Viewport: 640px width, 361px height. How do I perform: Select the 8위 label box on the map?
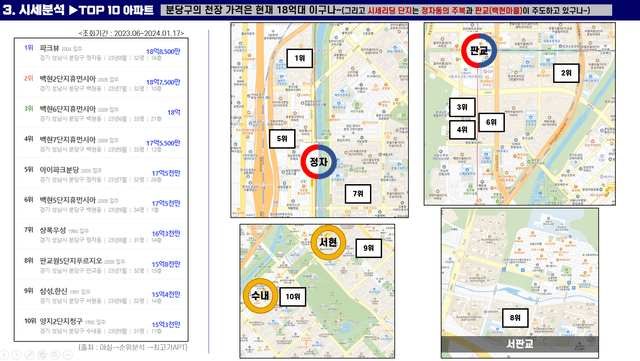[515, 318]
